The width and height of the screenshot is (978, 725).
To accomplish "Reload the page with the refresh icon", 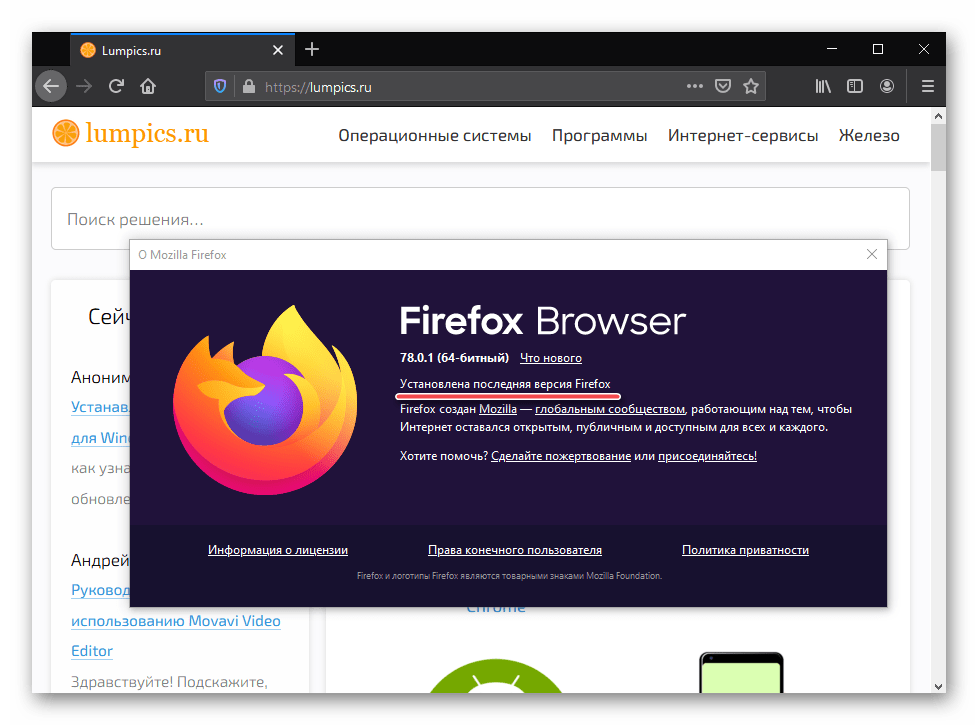I will pos(116,87).
